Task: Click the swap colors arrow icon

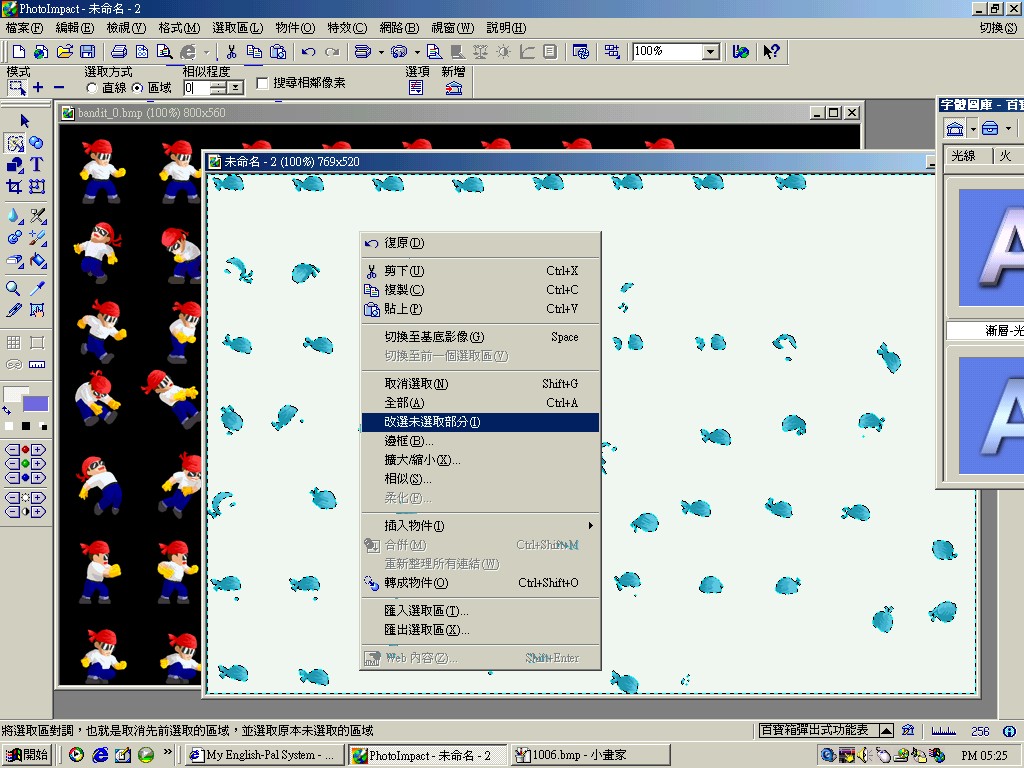Action: click(7, 411)
